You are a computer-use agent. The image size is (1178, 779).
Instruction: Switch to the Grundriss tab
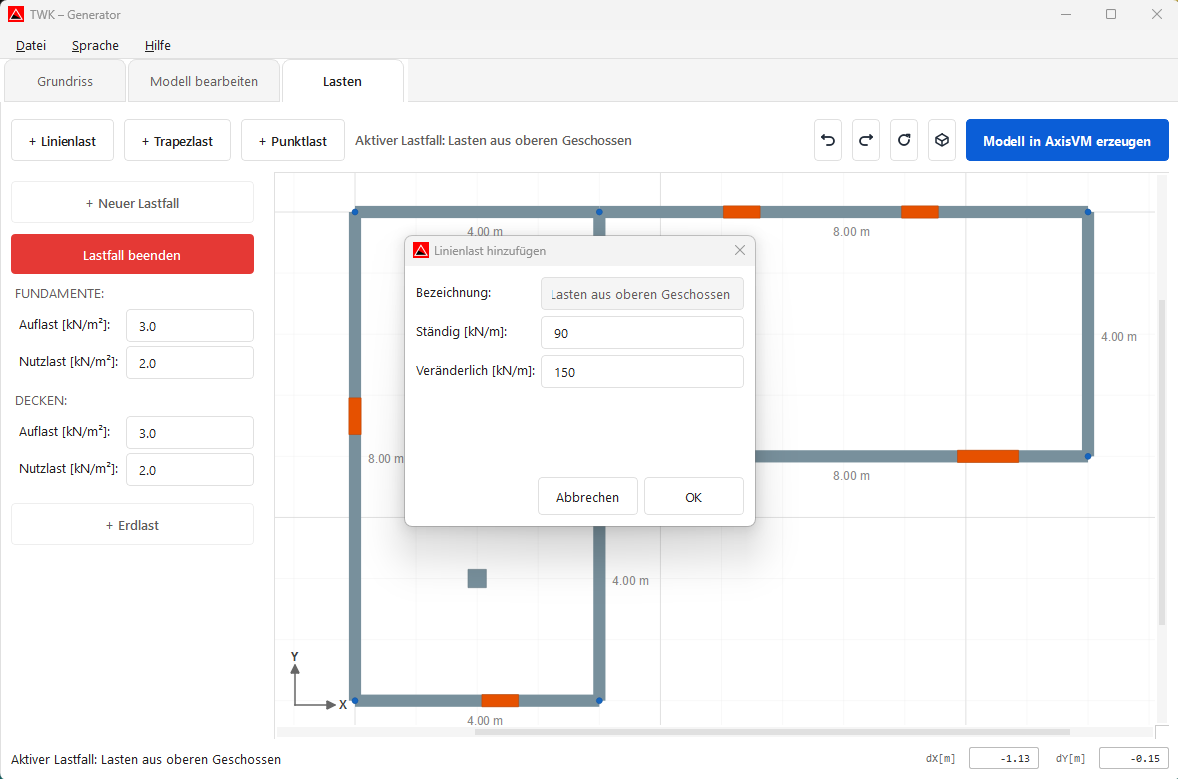[x=64, y=81]
